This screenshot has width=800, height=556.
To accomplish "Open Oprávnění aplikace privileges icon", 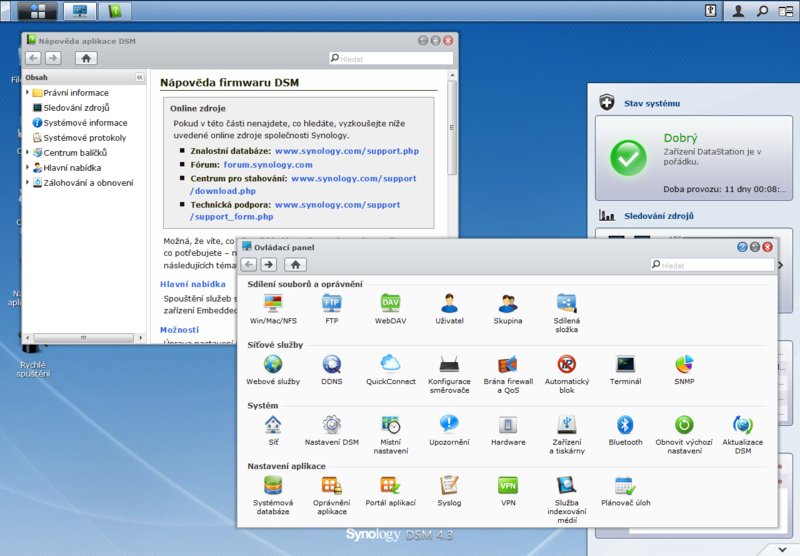I will pos(332,495).
